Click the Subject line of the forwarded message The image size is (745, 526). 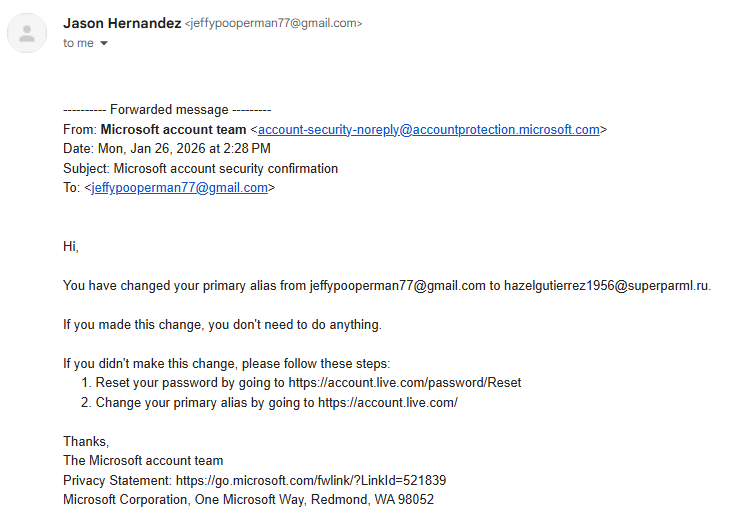[201, 169]
